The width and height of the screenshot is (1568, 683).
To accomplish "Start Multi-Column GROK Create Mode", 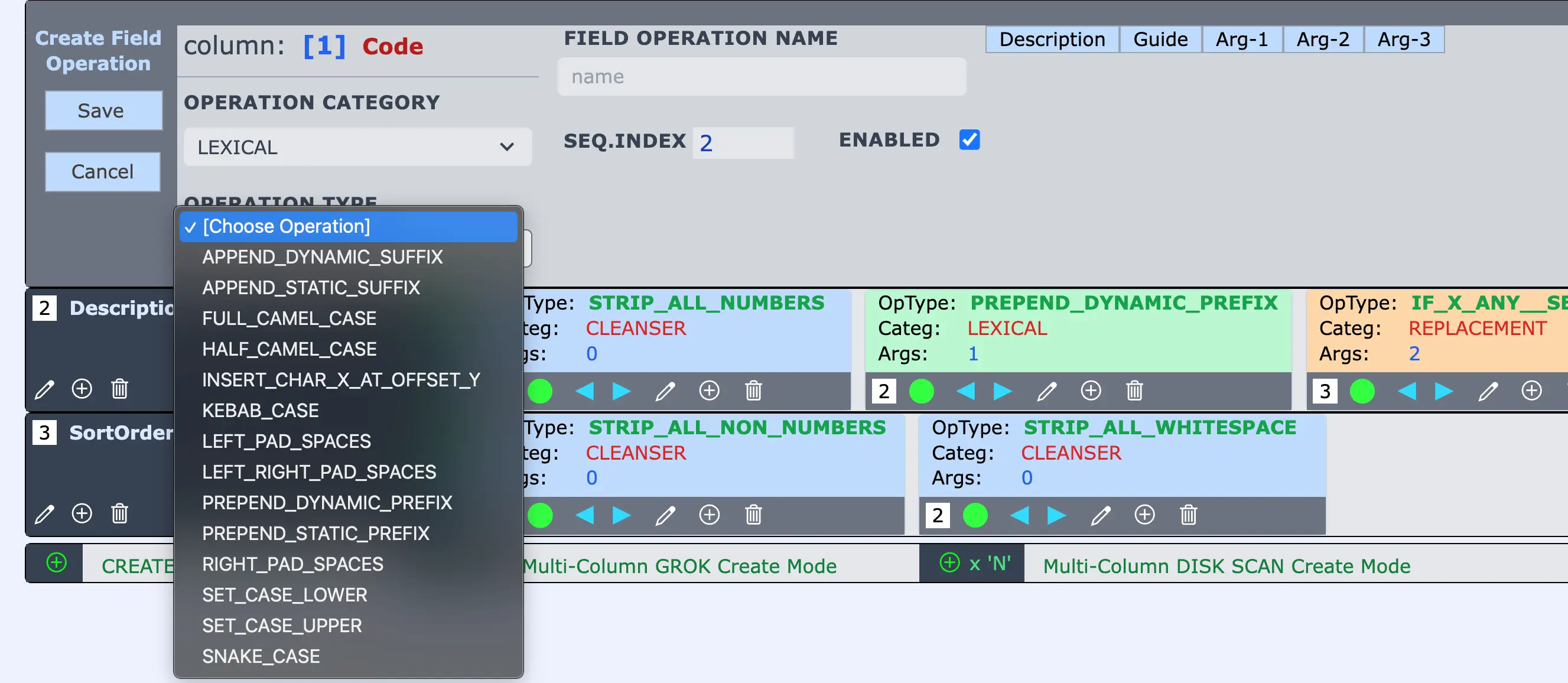I will (679, 566).
